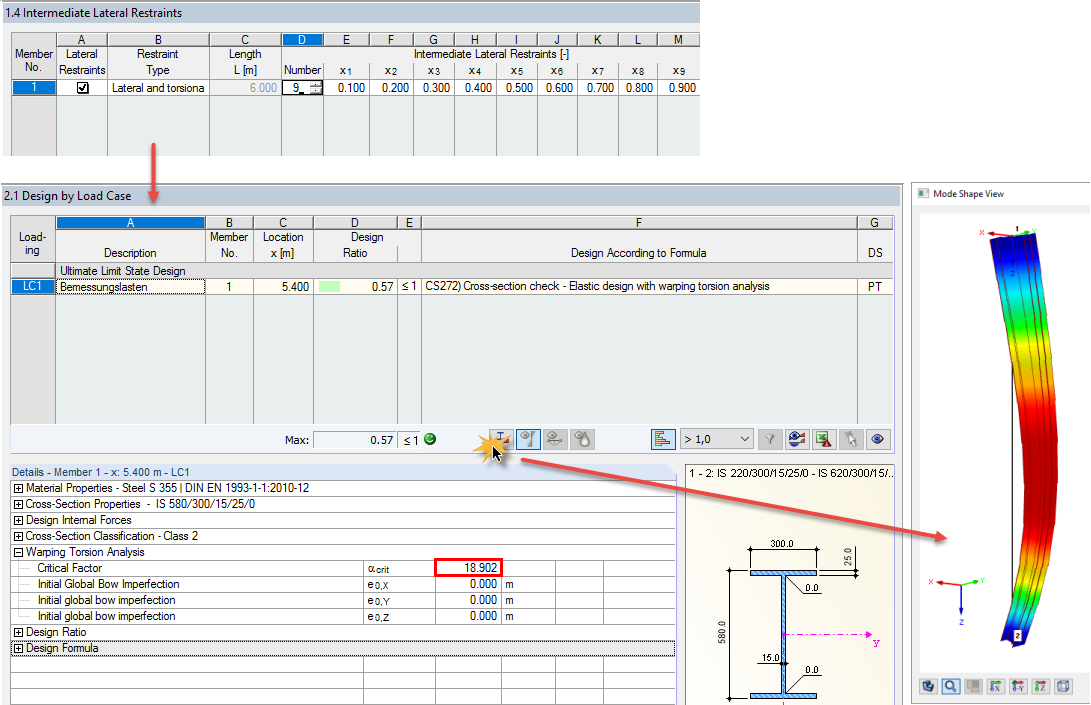Collapse Warping Torsion Analysis section
1091x705 pixels.
click(x=18, y=553)
